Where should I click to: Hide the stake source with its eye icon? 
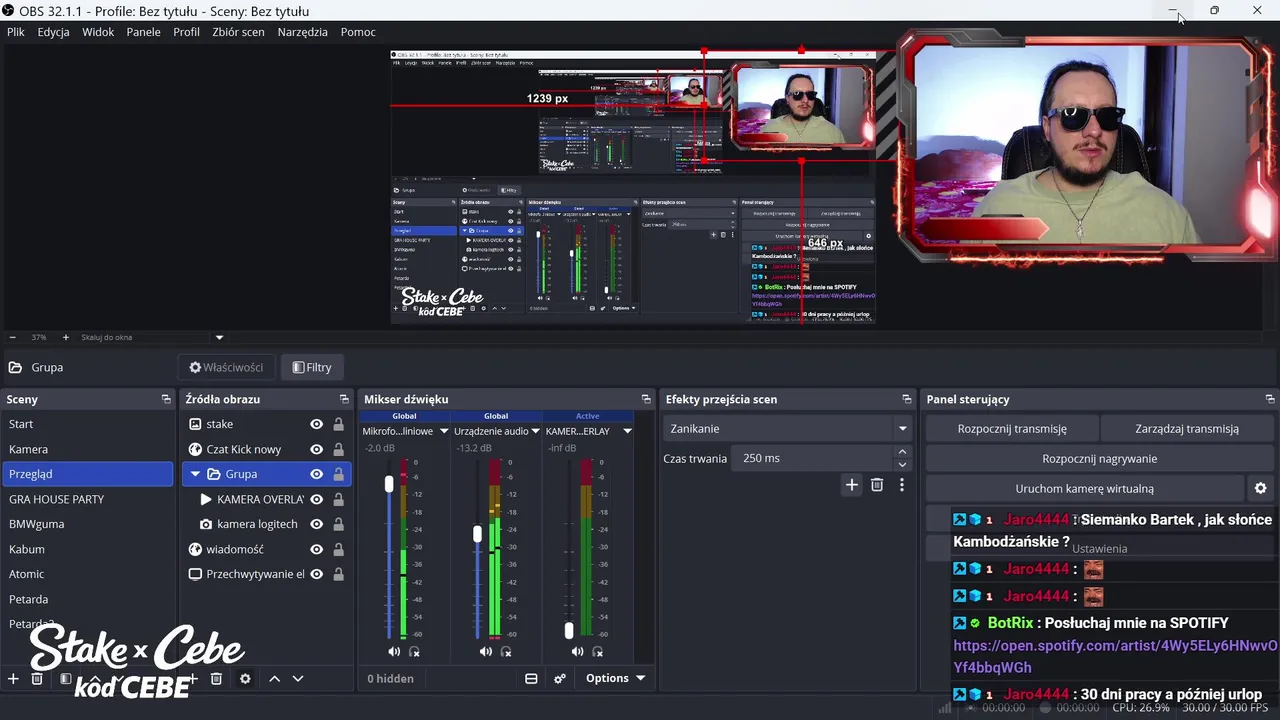click(316, 424)
